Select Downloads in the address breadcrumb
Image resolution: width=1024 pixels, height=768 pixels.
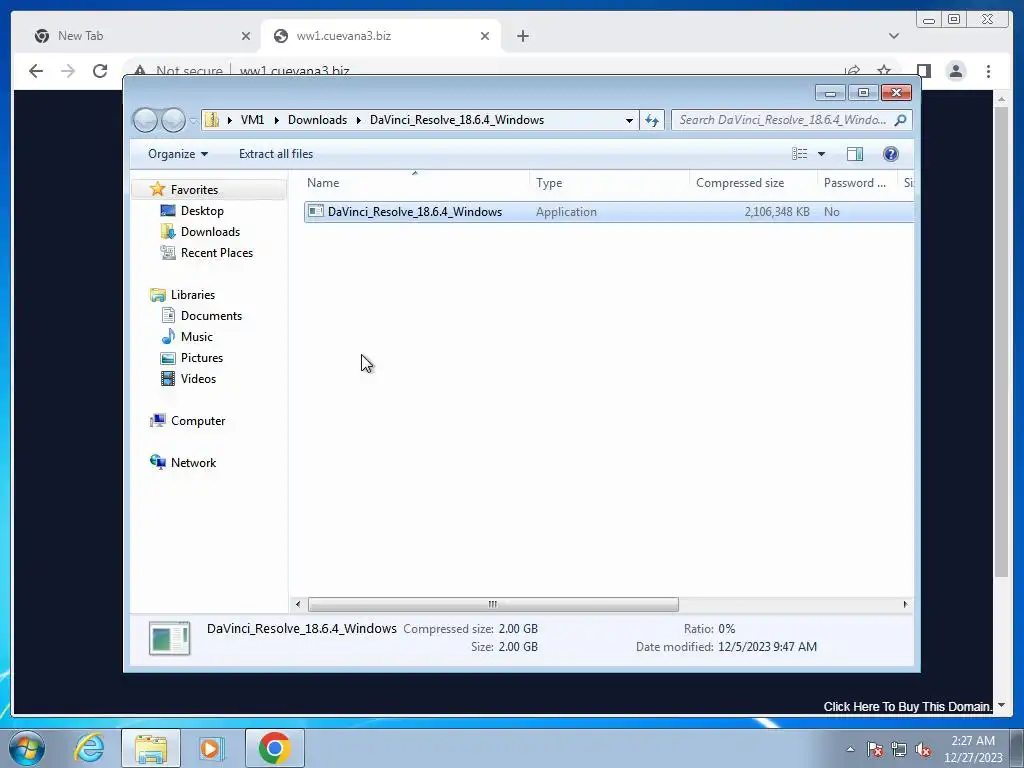point(317,120)
